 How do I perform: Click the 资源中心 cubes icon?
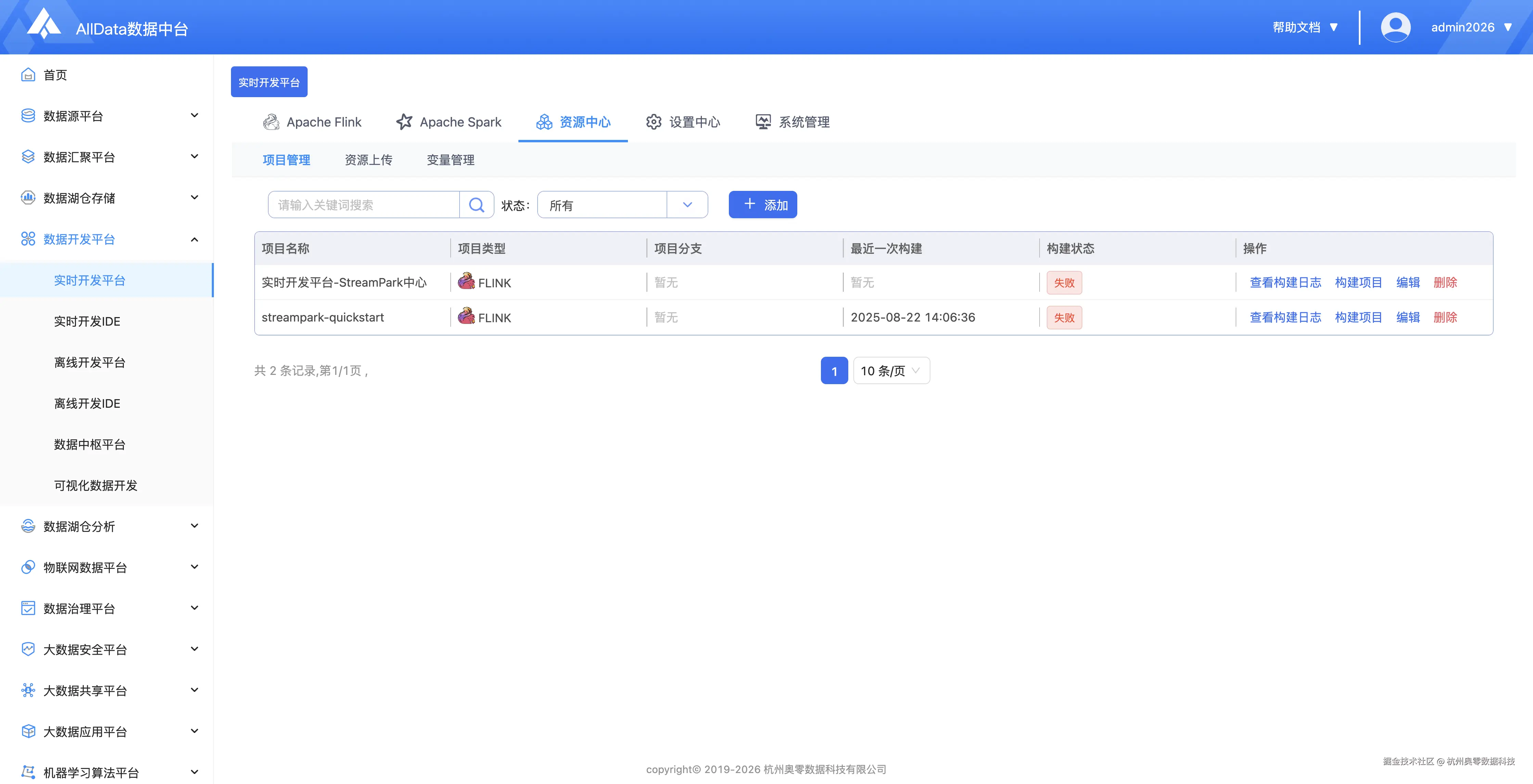(x=544, y=122)
